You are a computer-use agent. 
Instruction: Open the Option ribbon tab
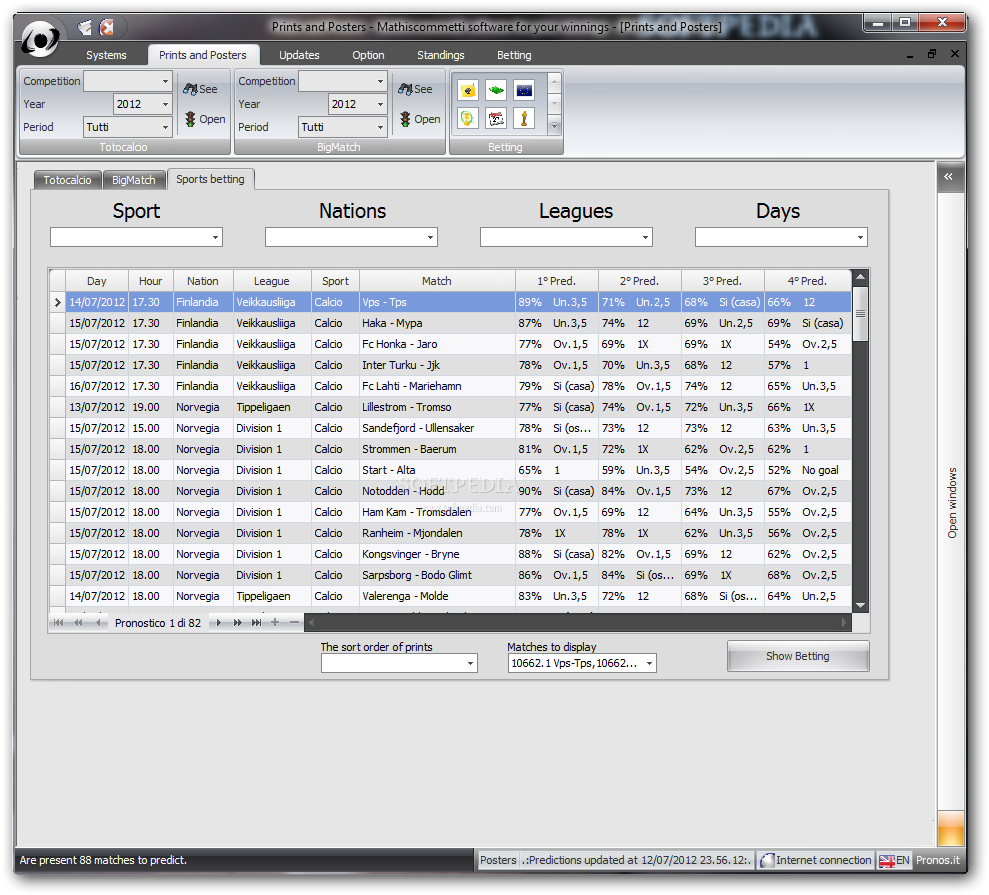pyautogui.click(x=368, y=55)
